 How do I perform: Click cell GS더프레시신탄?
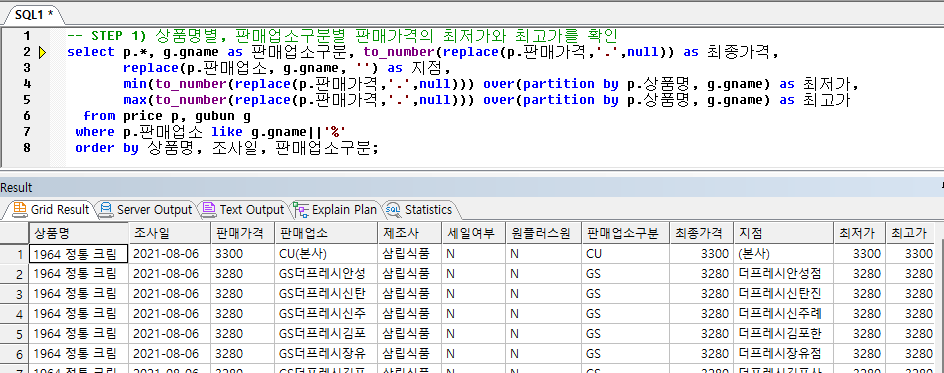[326, 294]
